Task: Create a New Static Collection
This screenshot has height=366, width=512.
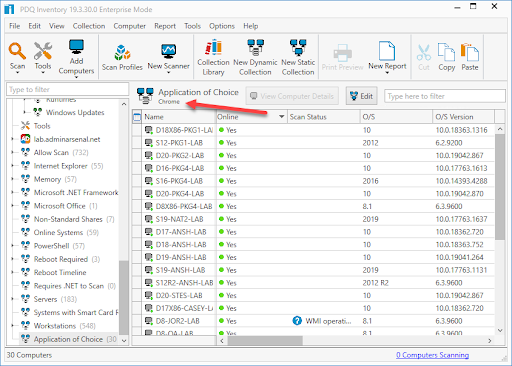Action: pyautogui.click(x=298, y=48)
